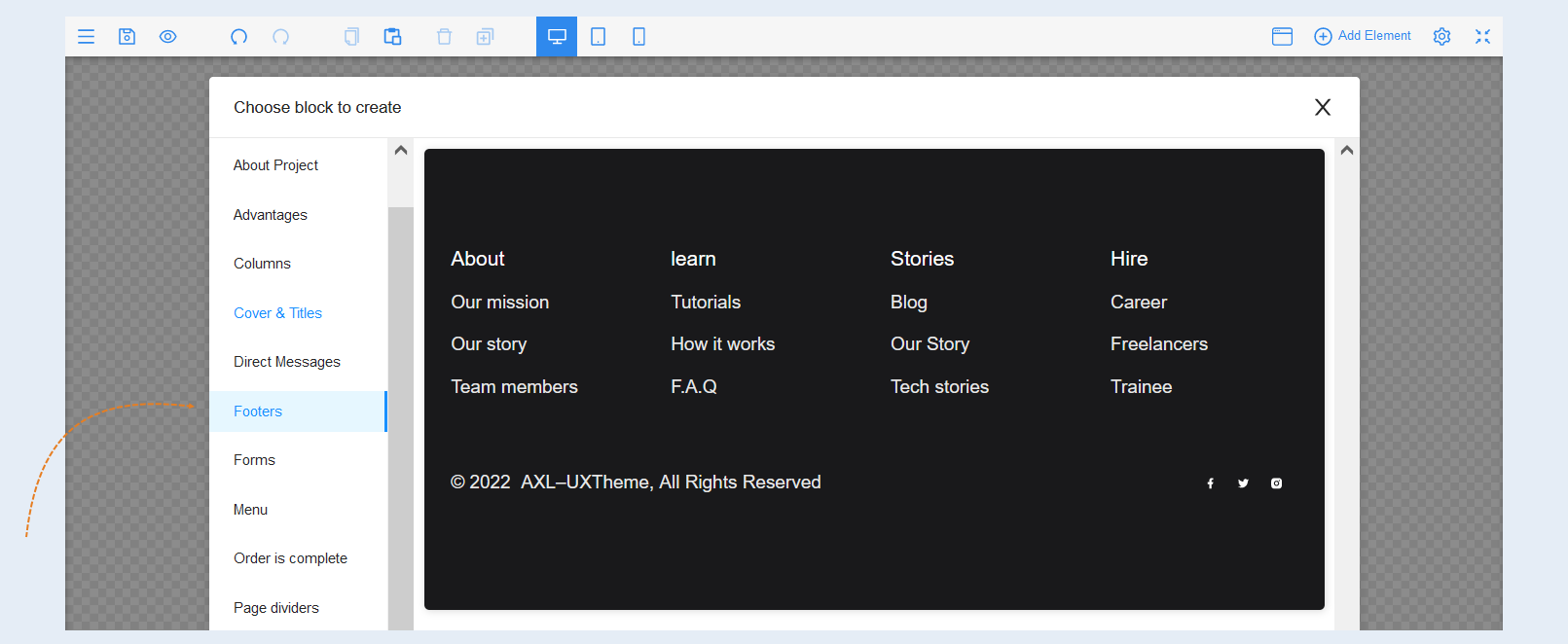This screenshot has width=1568, height=644.
Task: Click the Tech stories footer link
Action: (x=940, y=387)
